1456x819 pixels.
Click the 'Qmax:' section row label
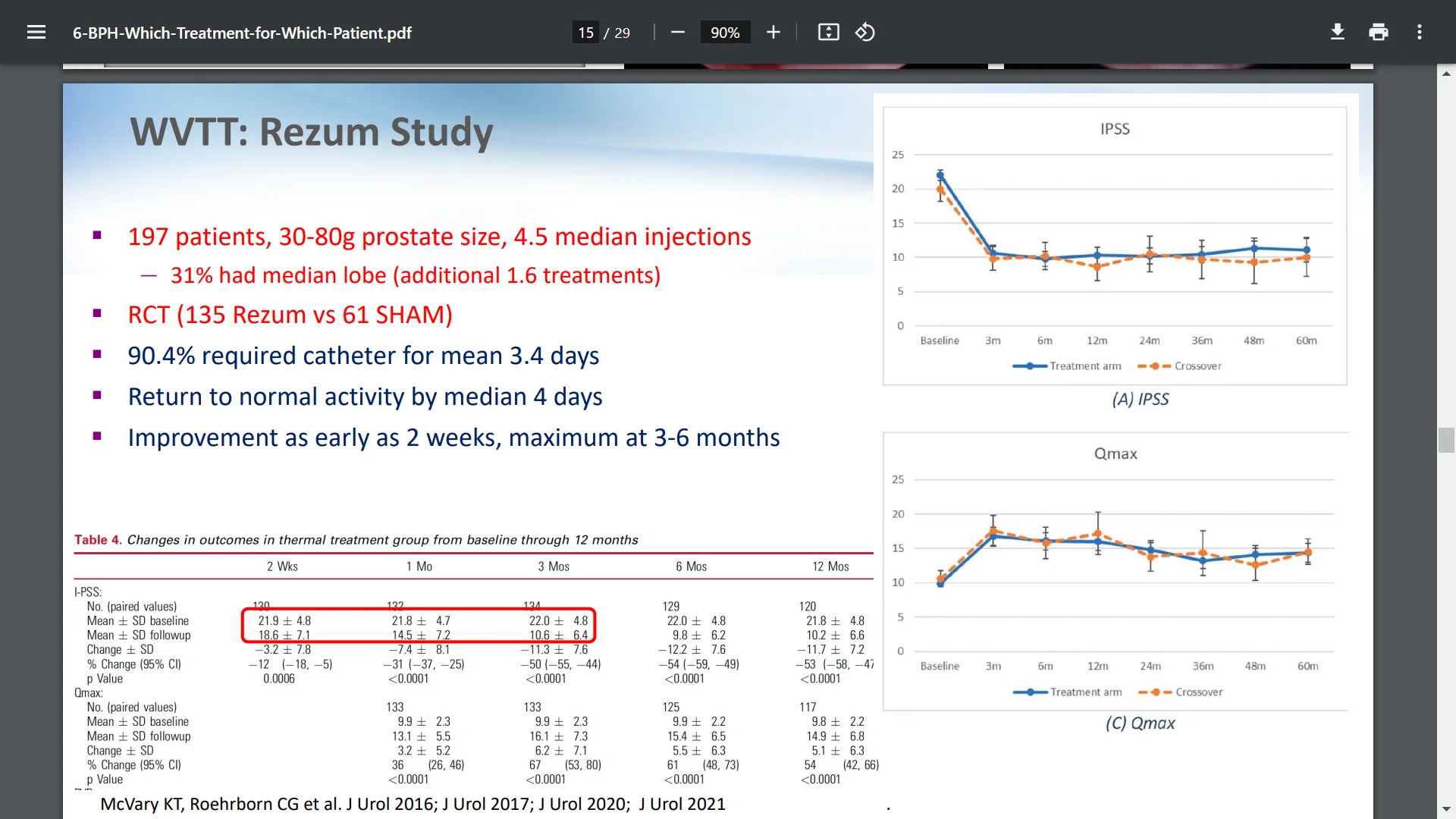89,693
